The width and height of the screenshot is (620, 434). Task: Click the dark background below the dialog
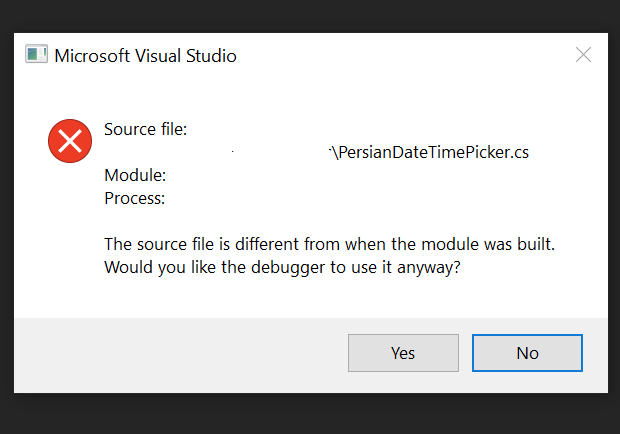[310, 414]
